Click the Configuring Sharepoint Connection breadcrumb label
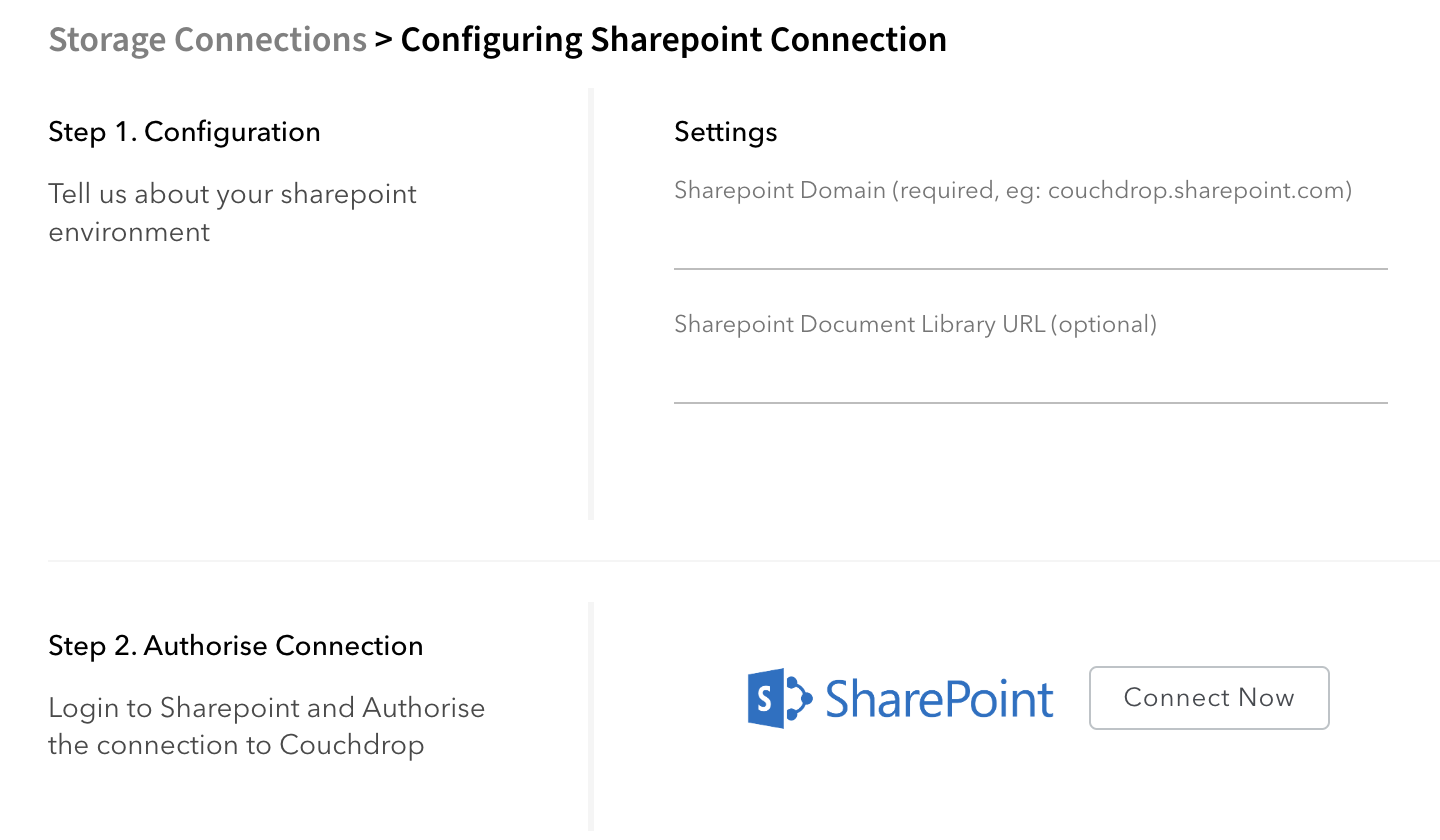The width and height of the screenshot is (1440, 840). tap(672, 39)
